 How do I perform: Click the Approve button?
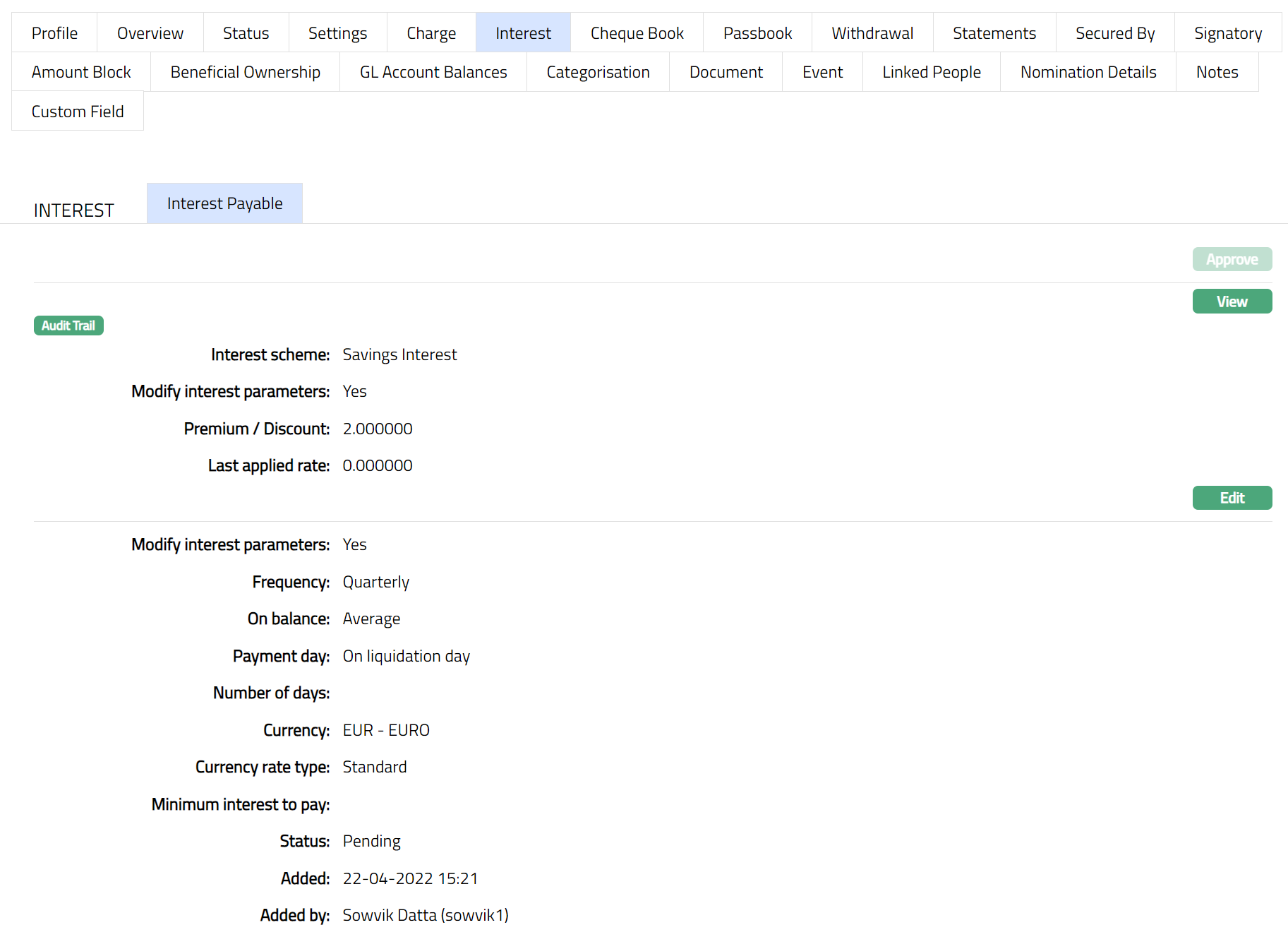[x=1232, y=259]
